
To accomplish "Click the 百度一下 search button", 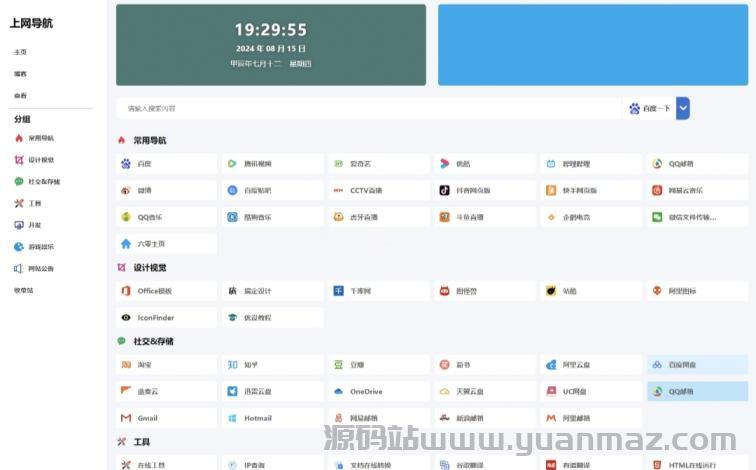I will 650,108.
